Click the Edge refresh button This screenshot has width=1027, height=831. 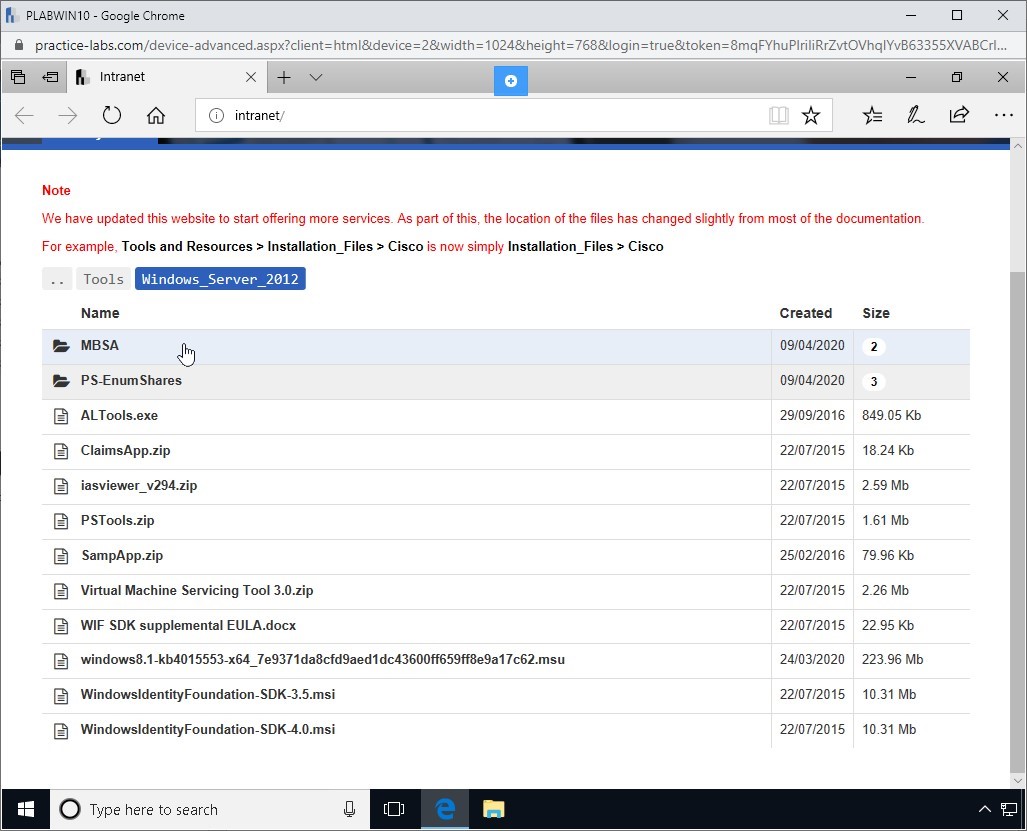point(111,115)
